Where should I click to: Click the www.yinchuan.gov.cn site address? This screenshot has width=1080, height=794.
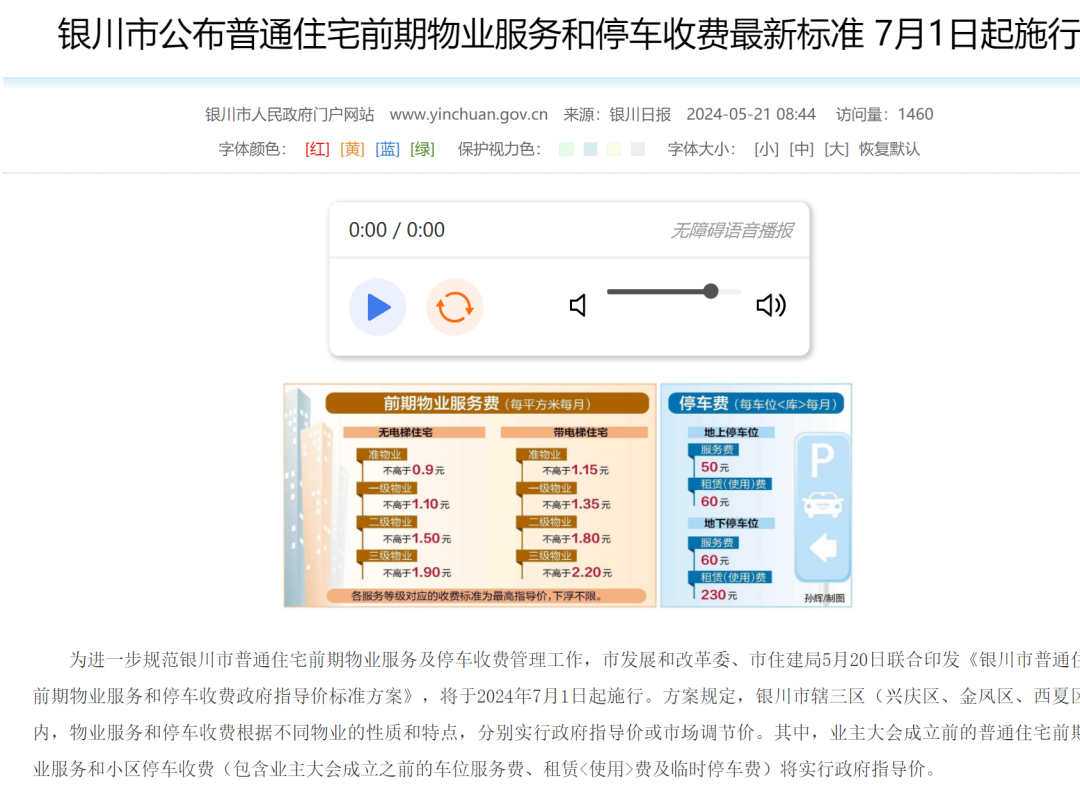click(x=468, y=114)
